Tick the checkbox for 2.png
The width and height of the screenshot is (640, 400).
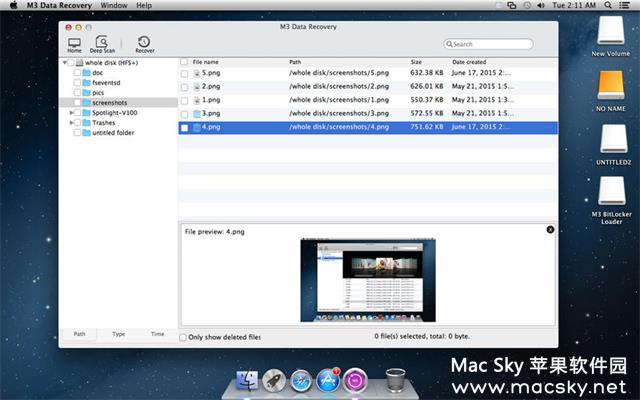click(x=184, y=87)
